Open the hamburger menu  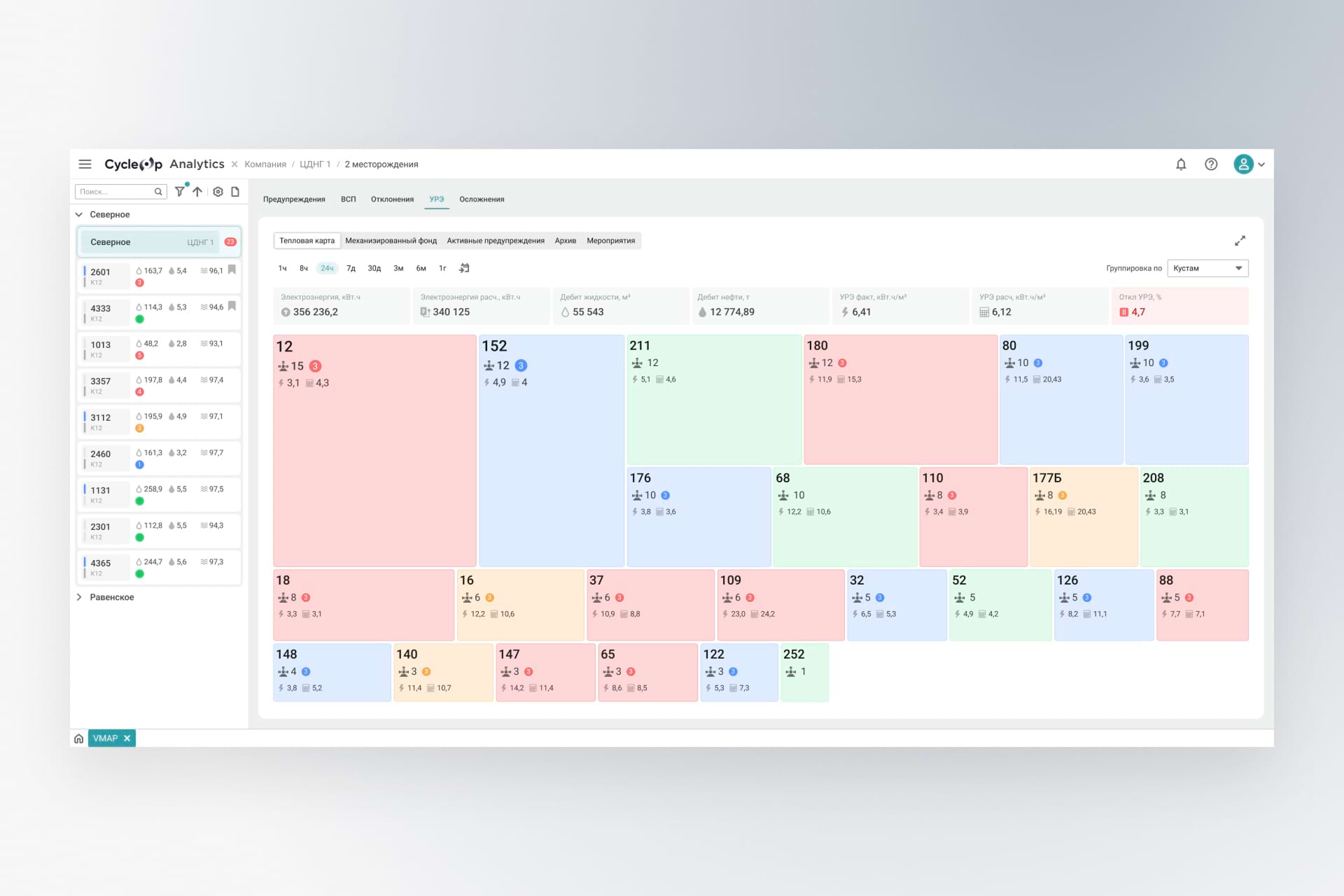click(x=85, y=164)
